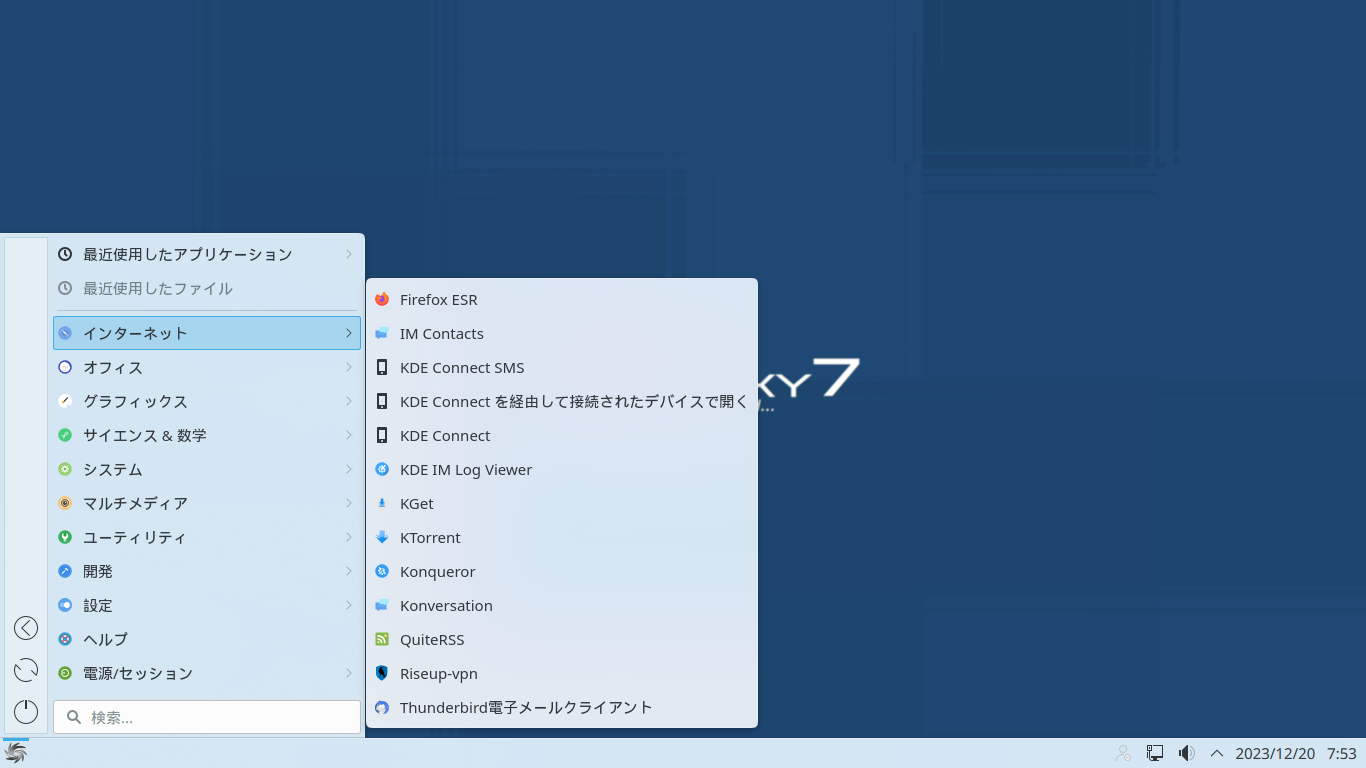Screen dimensions: 1366x768
Task: Click the power icon in menu sidebar
Action: tap(26, 712)
